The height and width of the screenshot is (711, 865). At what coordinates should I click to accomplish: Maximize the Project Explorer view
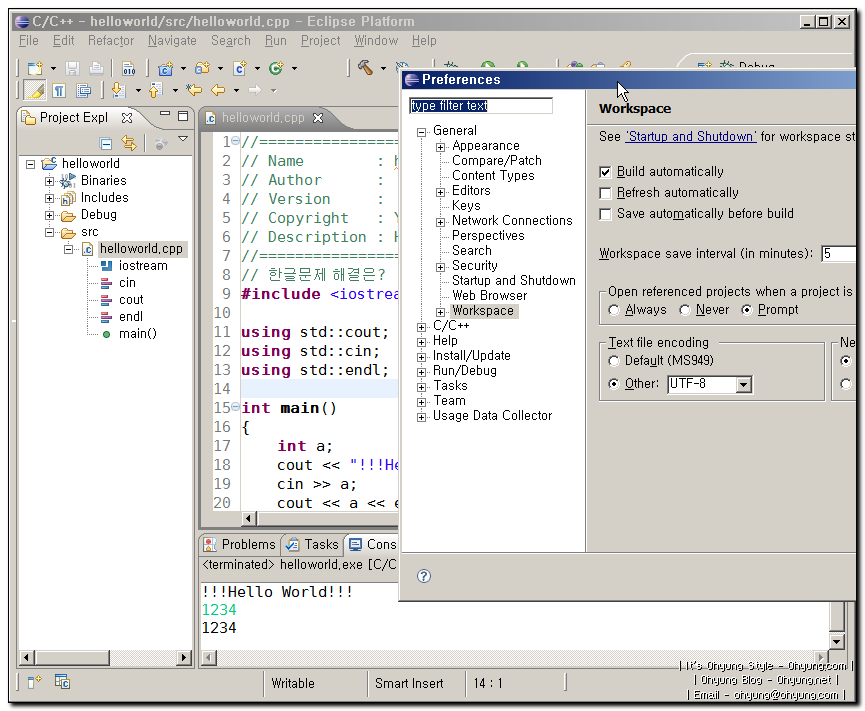point(183,116)
